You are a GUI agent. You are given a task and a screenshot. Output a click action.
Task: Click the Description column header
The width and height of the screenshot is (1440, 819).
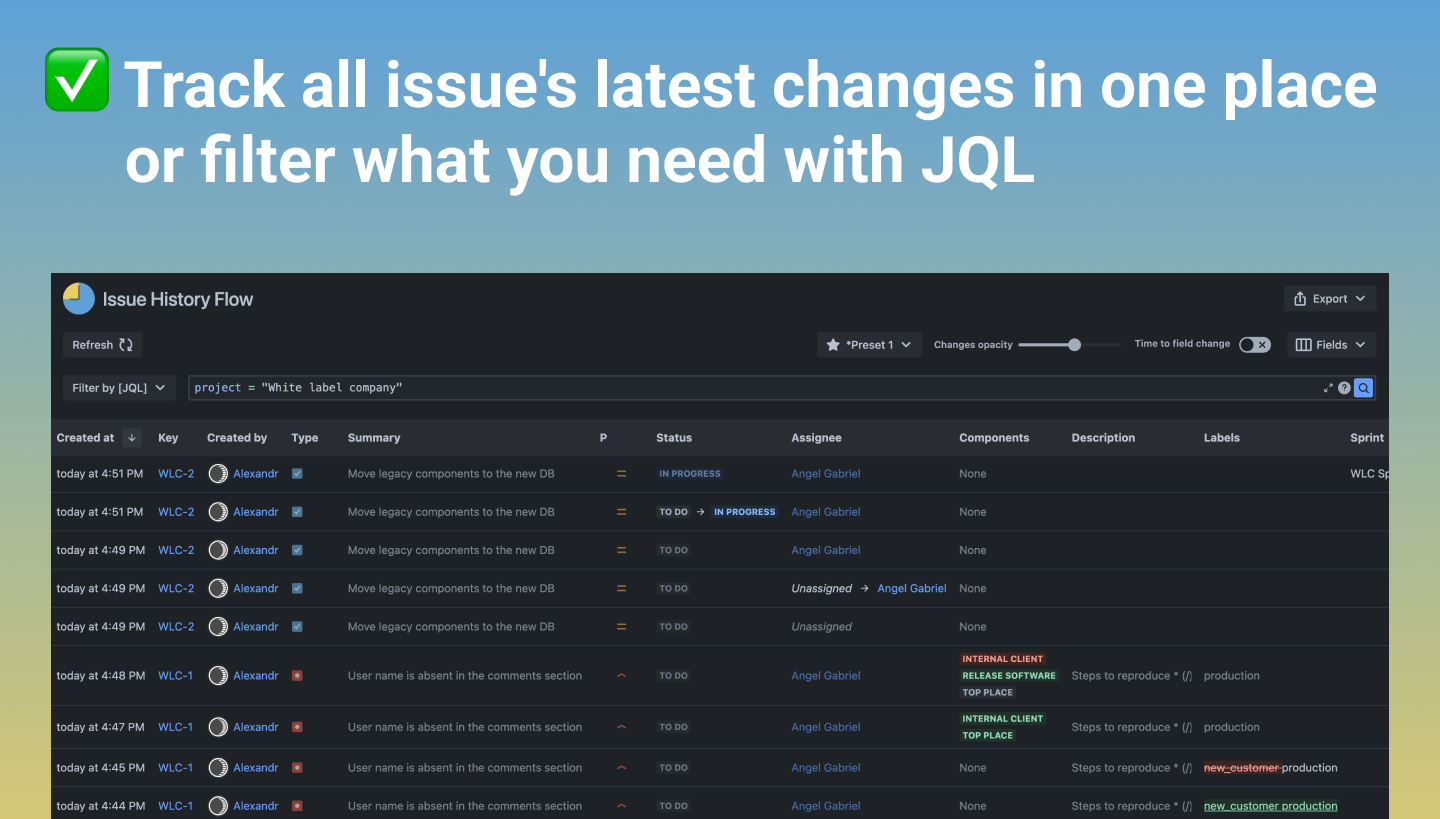point(1103,438)
